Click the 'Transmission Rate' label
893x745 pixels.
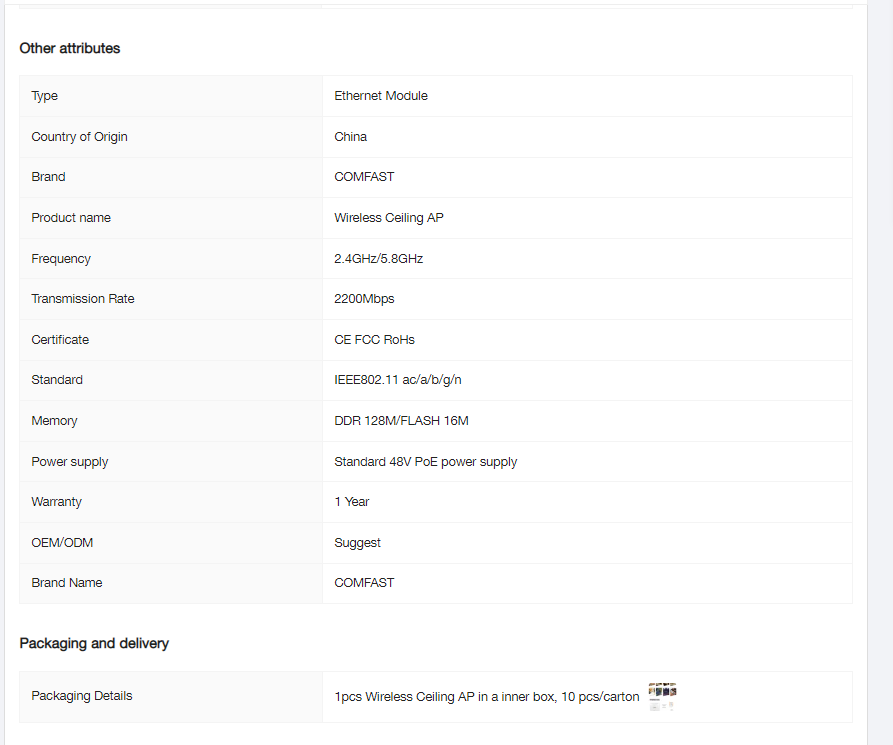click(x=82, y=298)
